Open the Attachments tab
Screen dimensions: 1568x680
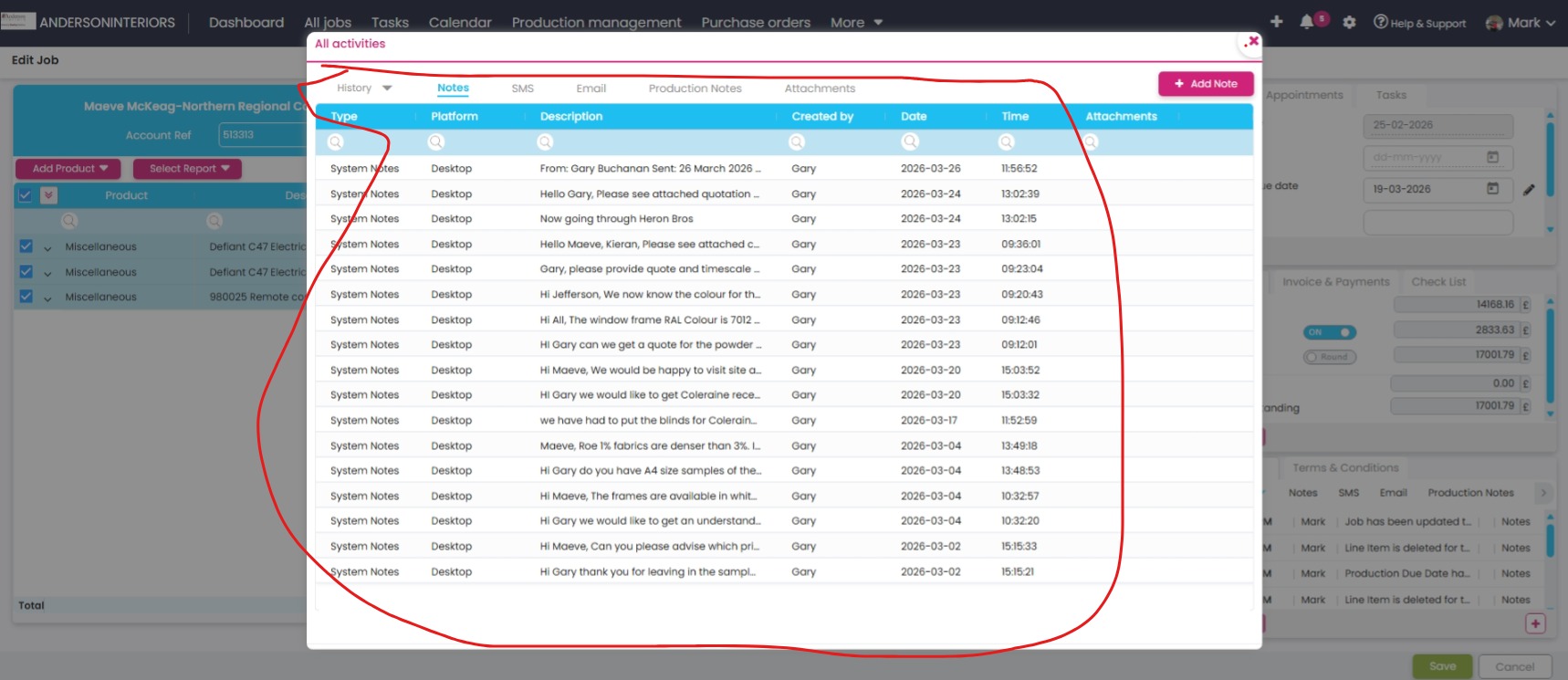[820, 89]
